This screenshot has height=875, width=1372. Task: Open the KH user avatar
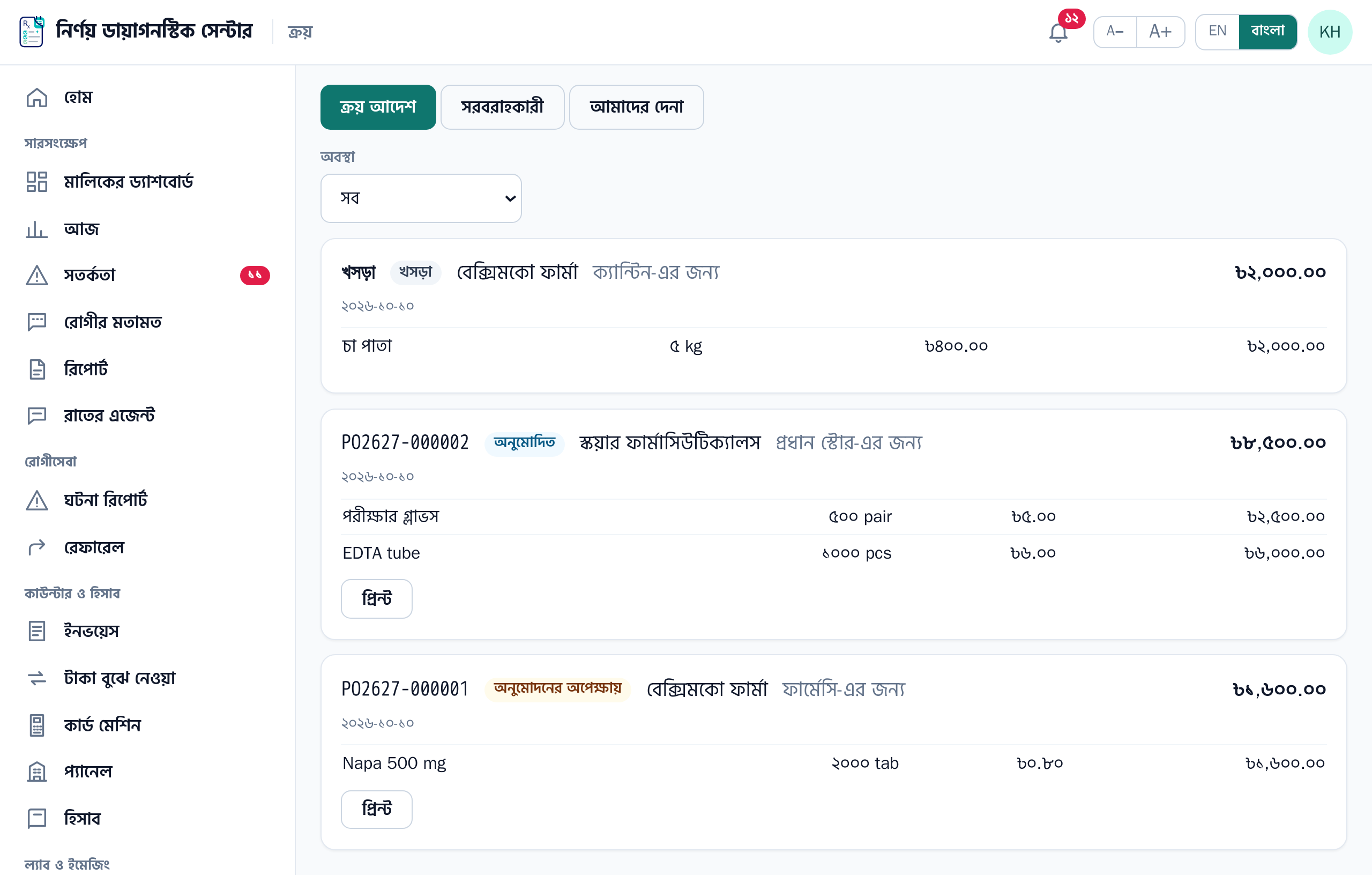coord(1330,32)
